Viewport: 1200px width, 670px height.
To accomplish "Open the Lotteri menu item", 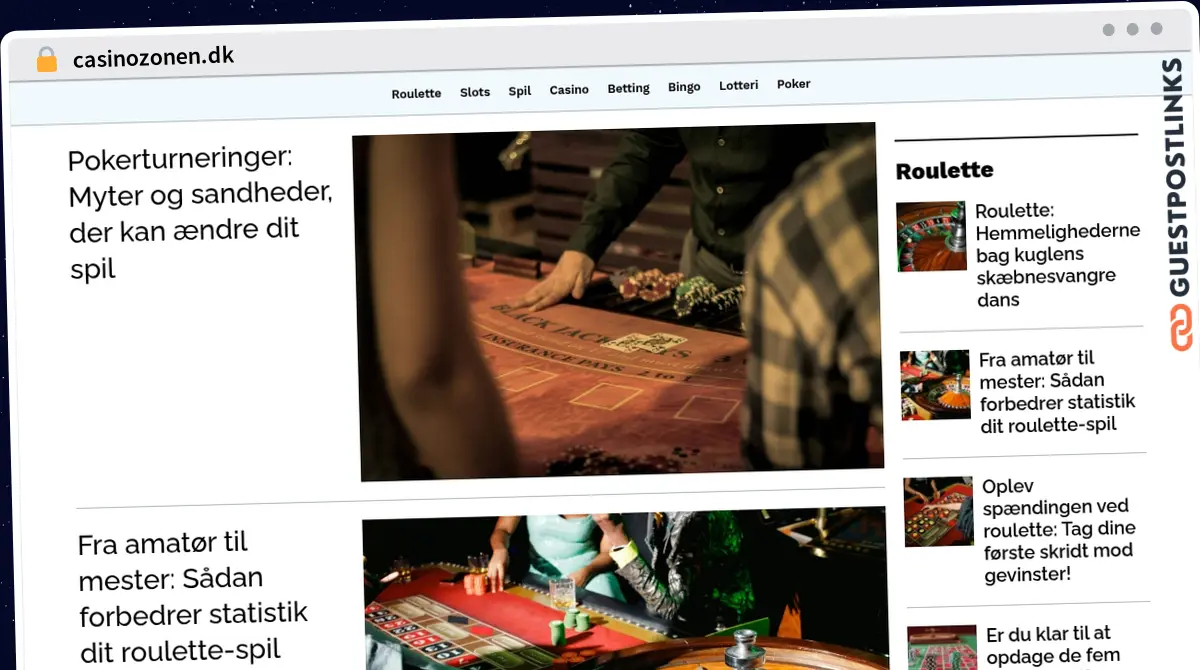I will click(x=739, y=86).
